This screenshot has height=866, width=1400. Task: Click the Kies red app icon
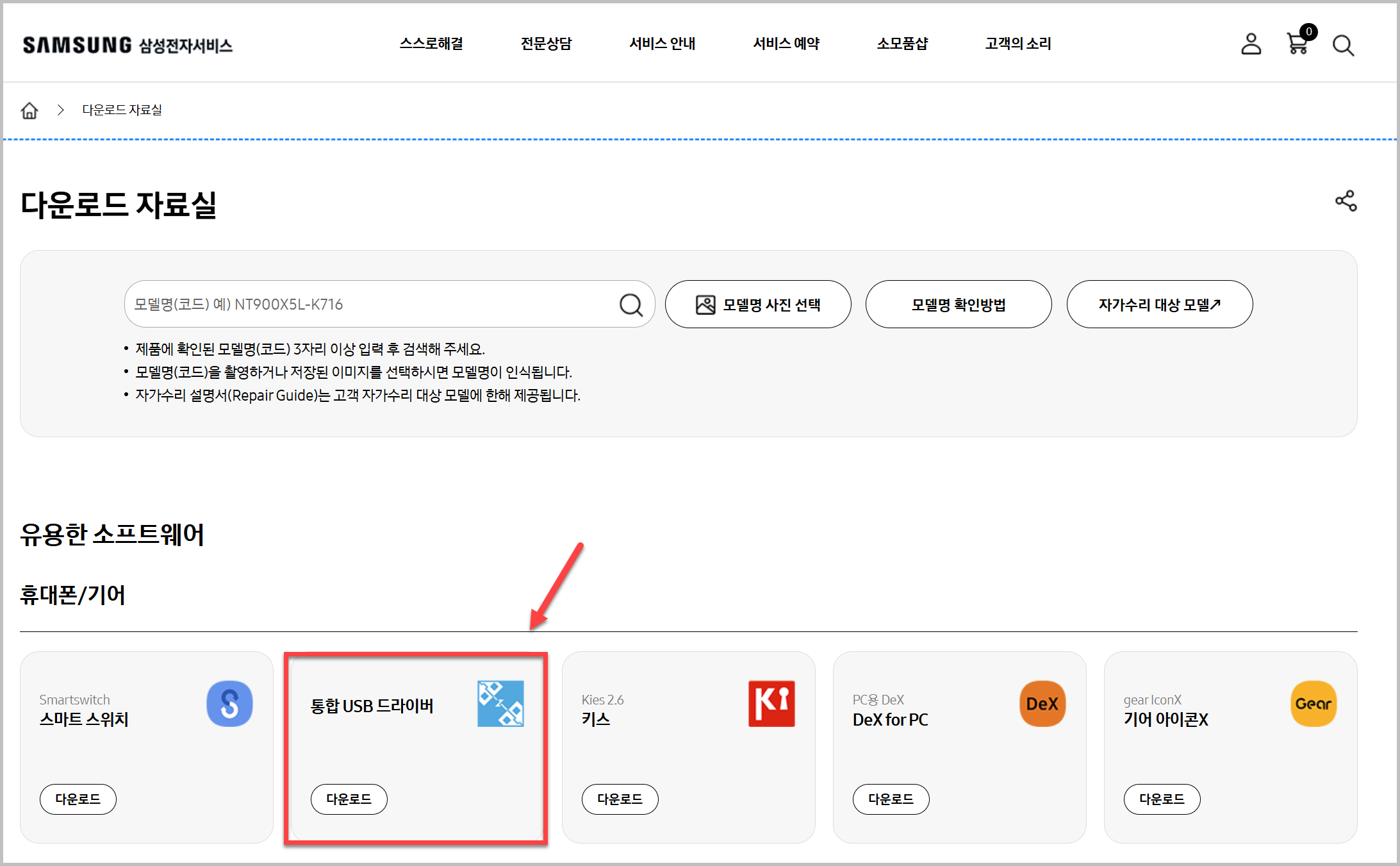point(771,703)
